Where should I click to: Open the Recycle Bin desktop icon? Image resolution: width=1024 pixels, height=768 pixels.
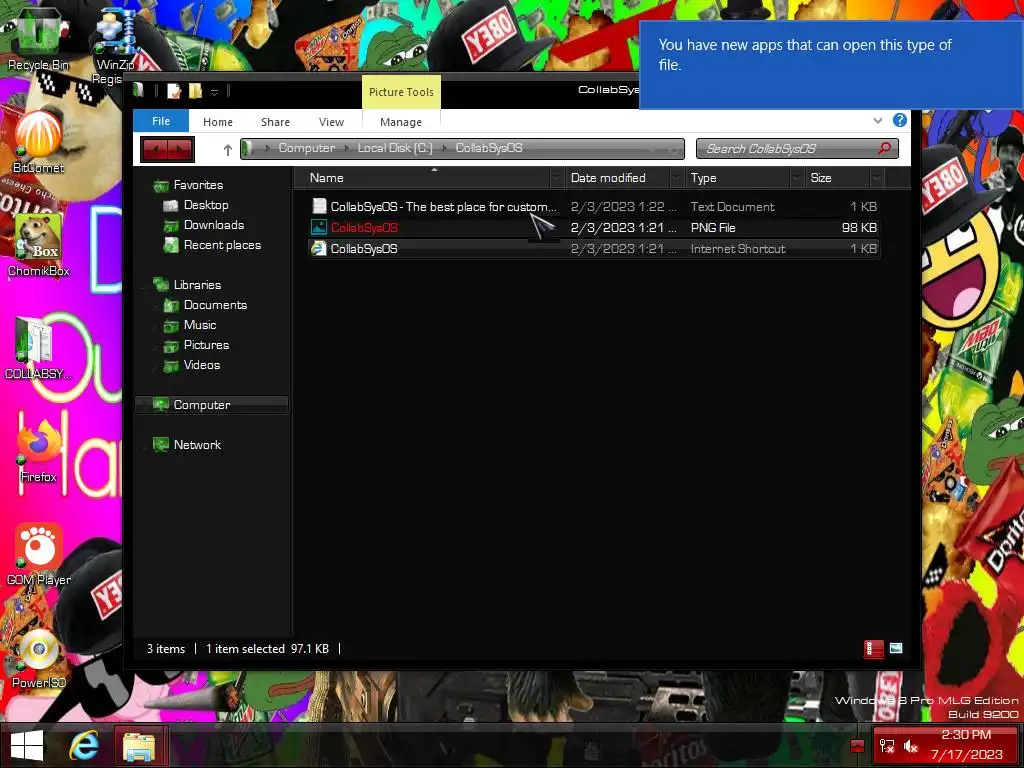pos(38,38)
